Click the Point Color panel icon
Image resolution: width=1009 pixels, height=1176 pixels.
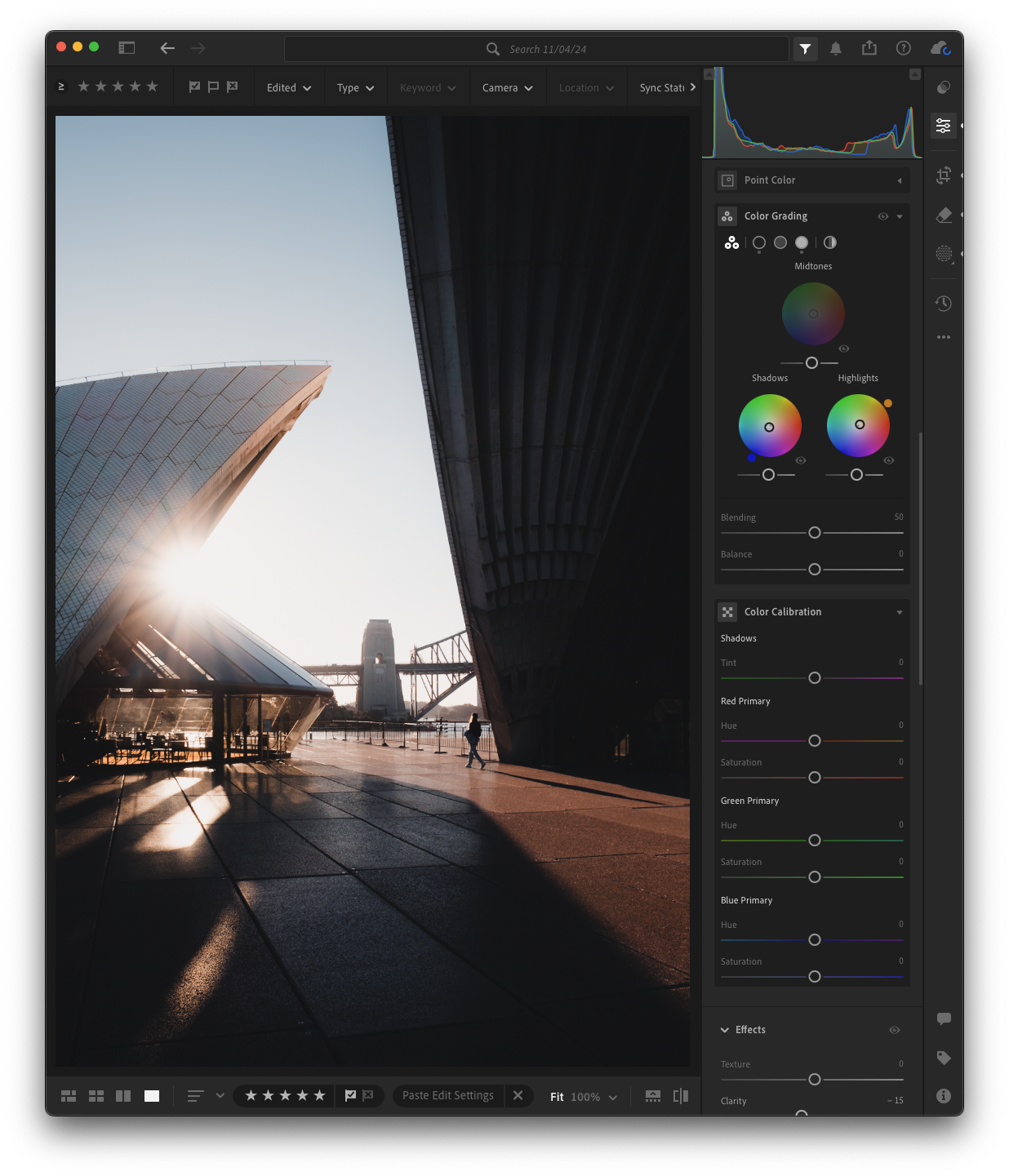727,180
